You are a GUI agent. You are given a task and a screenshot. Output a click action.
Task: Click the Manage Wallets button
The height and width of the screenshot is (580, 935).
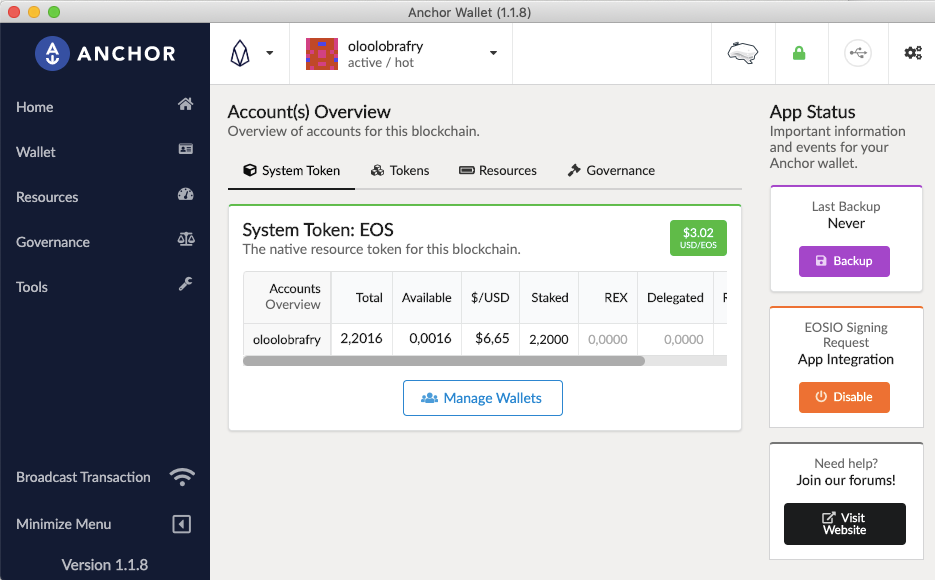(482, 398)
